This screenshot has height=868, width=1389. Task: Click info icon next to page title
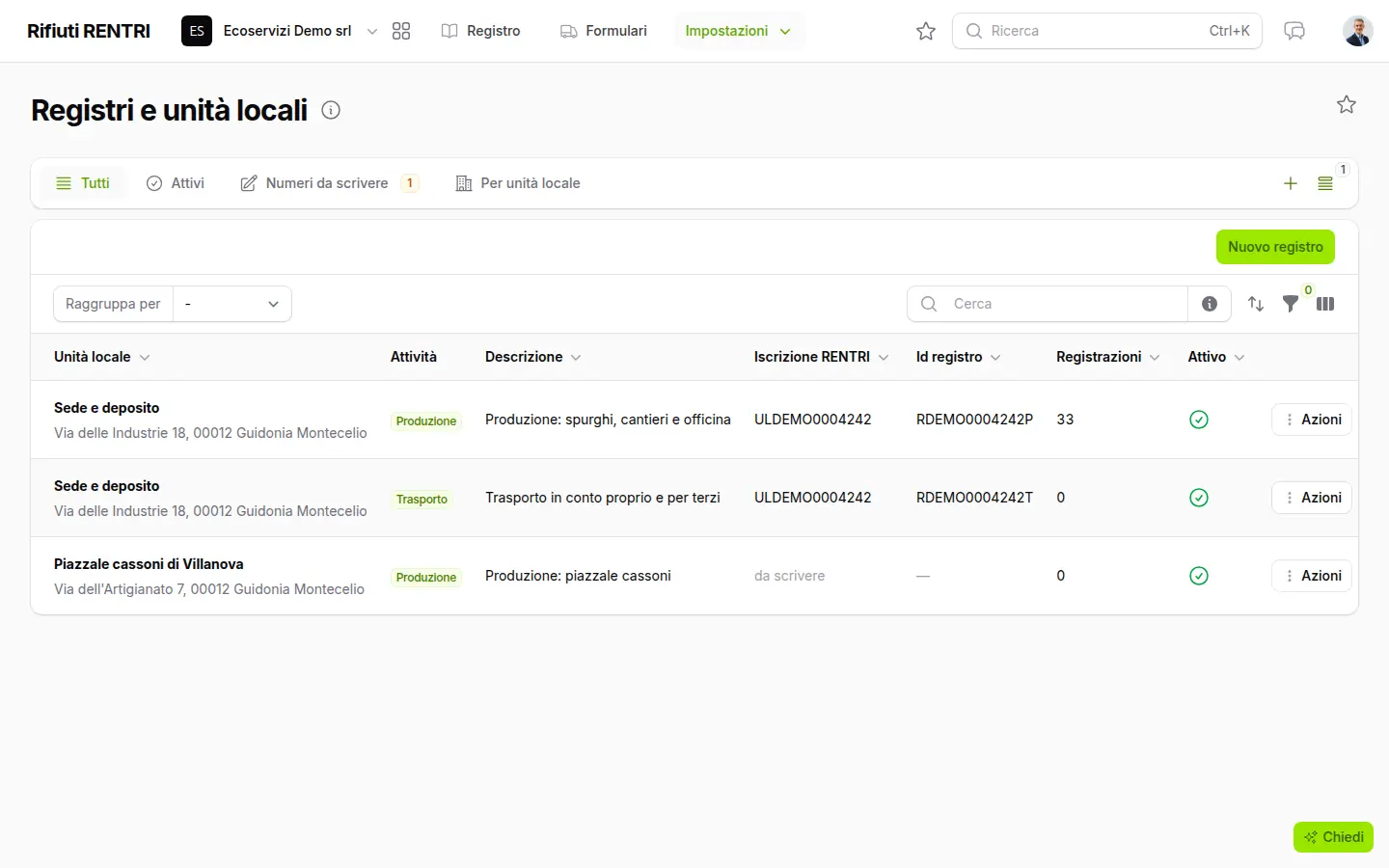coord(331,110)
